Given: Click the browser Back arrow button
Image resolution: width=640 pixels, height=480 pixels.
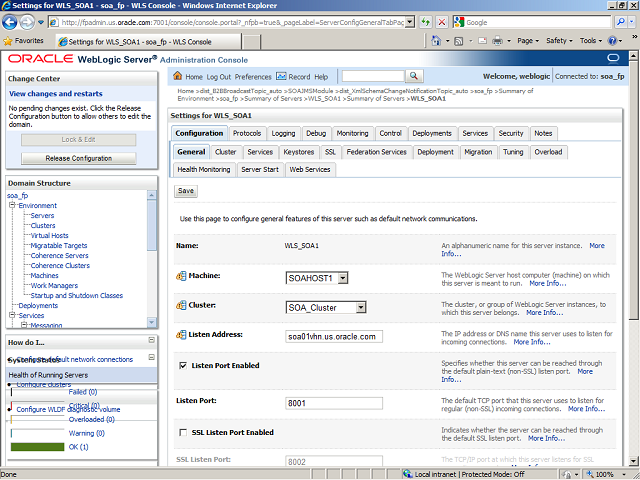Looking at the screenshot, I should (x=14, y=21).
